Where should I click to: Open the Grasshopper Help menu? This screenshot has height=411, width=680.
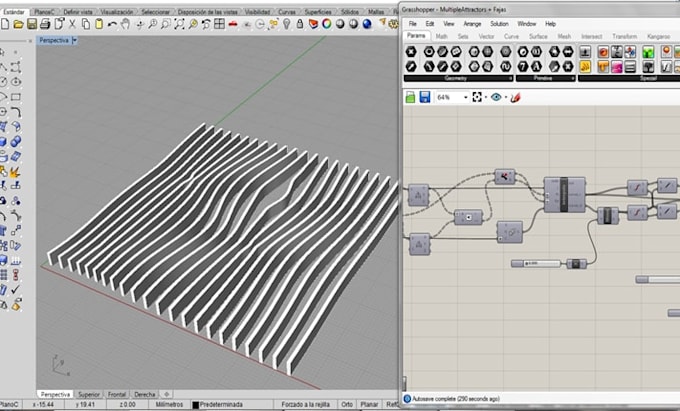tap(550, 24)
